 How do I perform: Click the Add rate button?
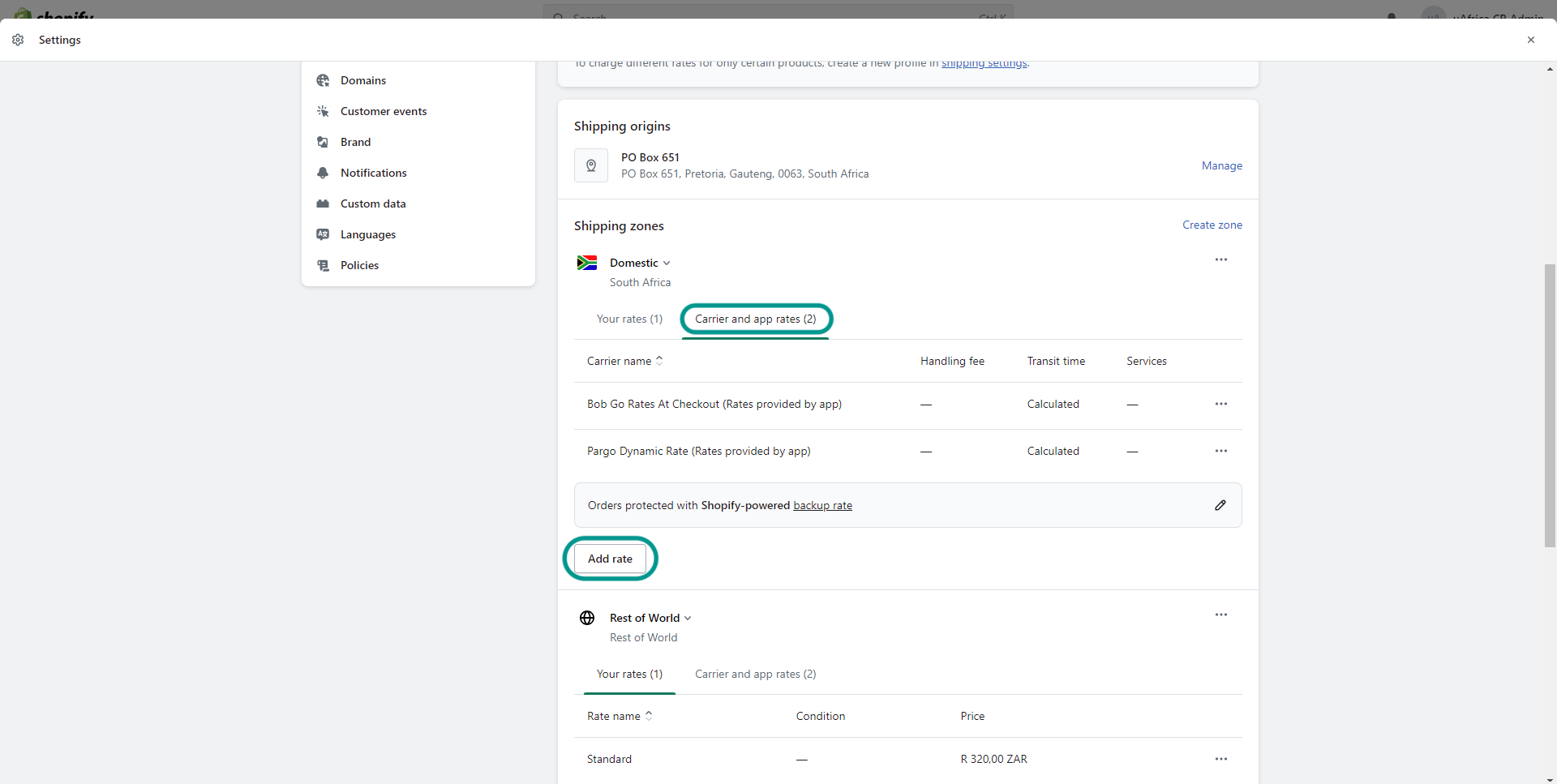(610, 559)
